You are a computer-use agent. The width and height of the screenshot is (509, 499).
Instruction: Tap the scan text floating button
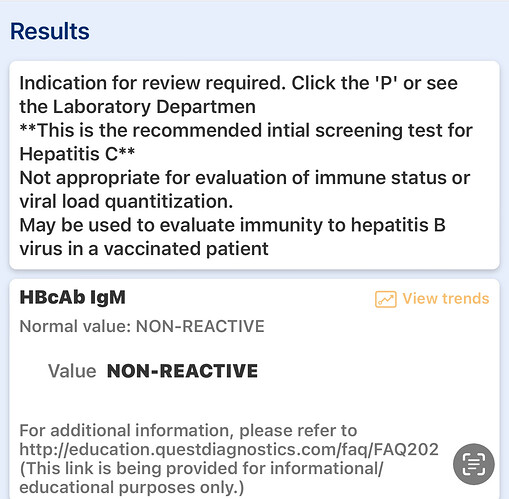pos(474,464)
